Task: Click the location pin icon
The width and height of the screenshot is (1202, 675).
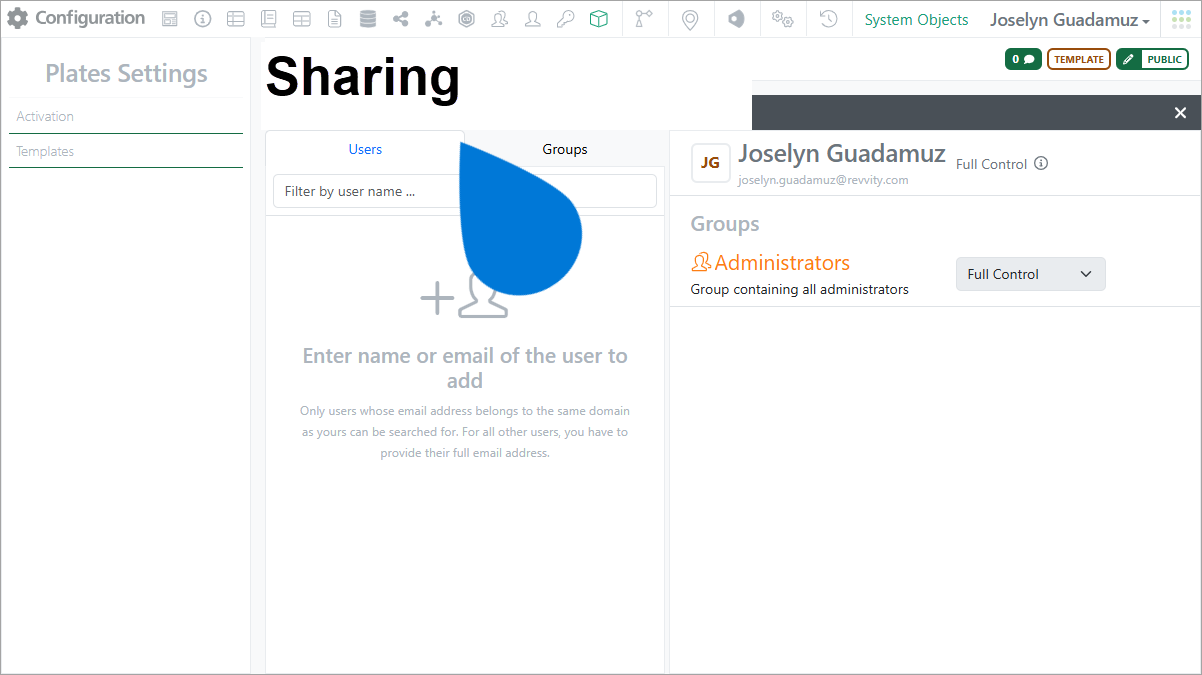Action: click(x=690, y=19)
